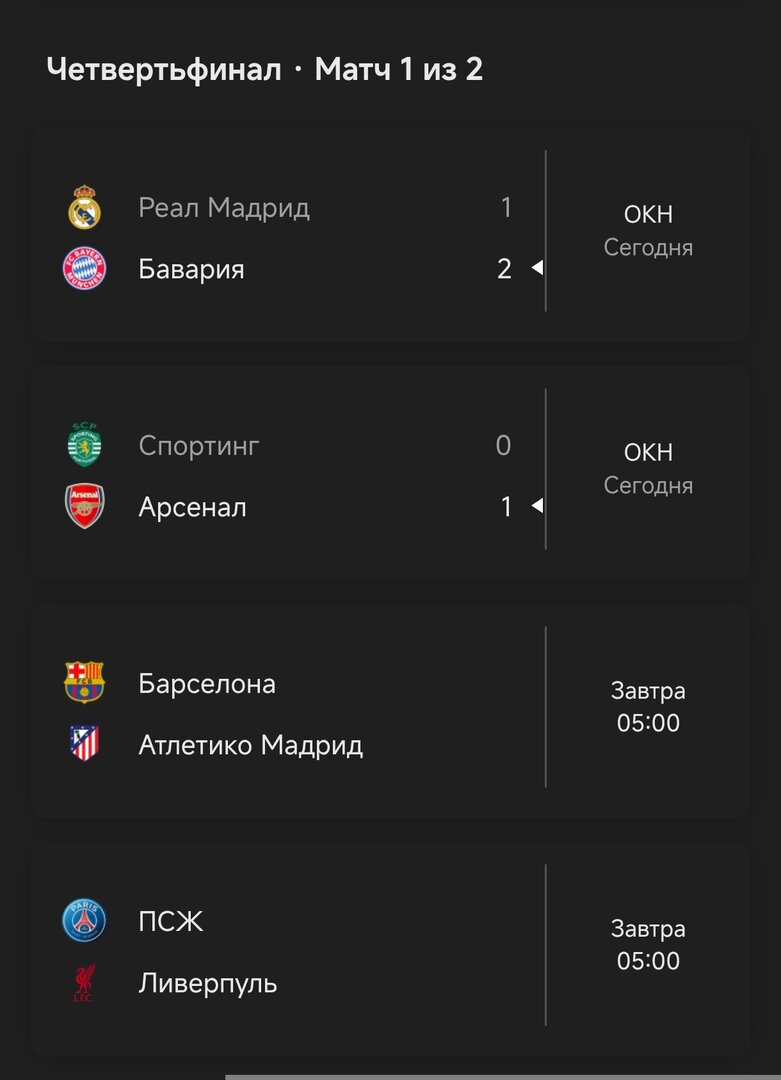Tap the Атлетико Мадрид team name
Viewport: 781px width, 1080px height.
click(251, 745)
